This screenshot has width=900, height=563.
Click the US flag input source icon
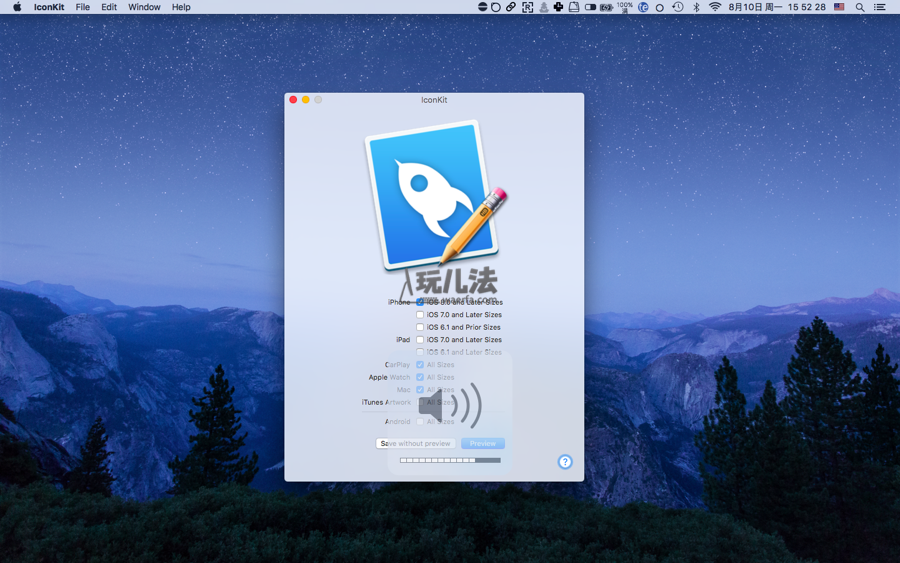tap(839, 7)
